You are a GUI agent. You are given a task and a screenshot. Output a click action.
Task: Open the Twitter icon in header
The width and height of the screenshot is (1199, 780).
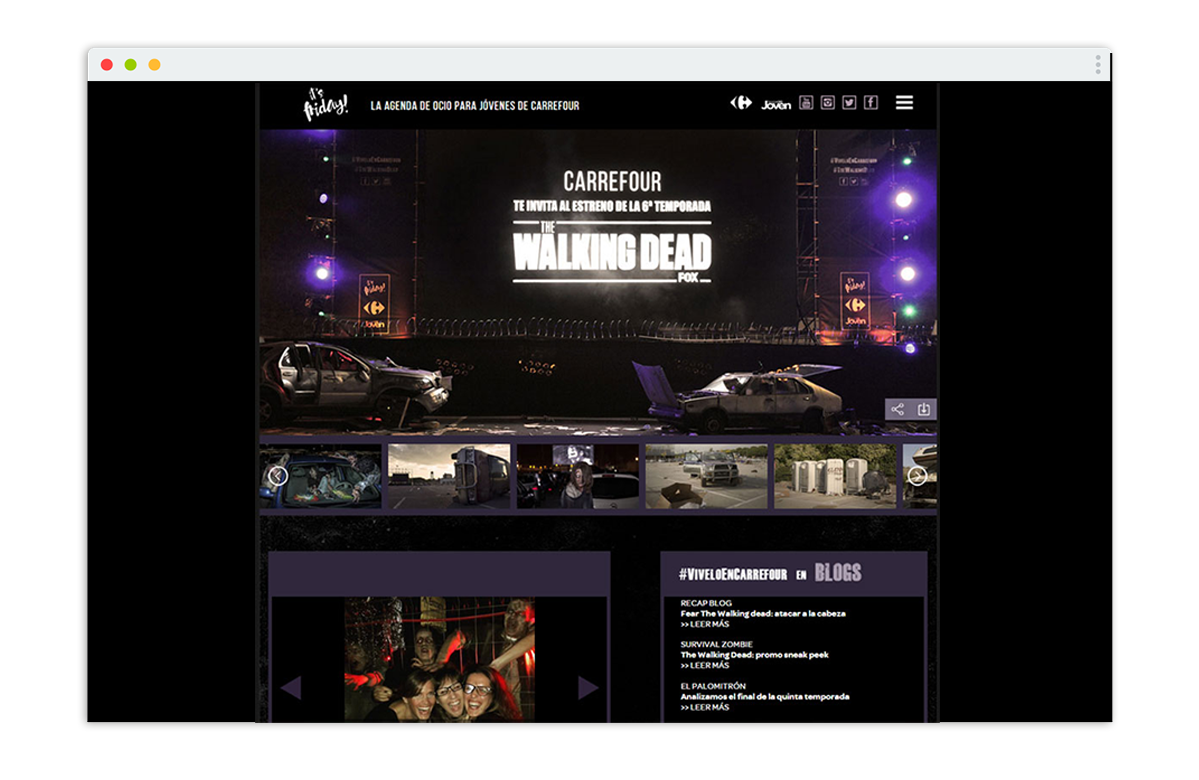(x=849, y=103)
